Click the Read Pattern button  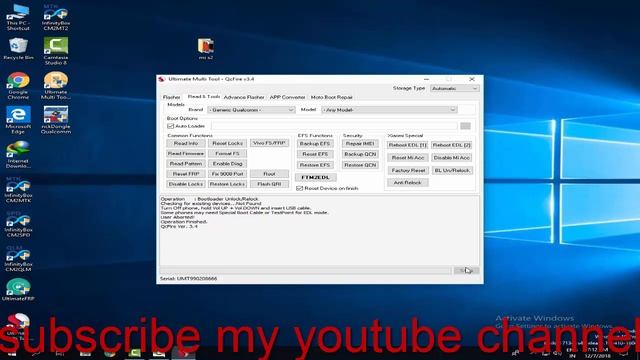tap(186, 164)
